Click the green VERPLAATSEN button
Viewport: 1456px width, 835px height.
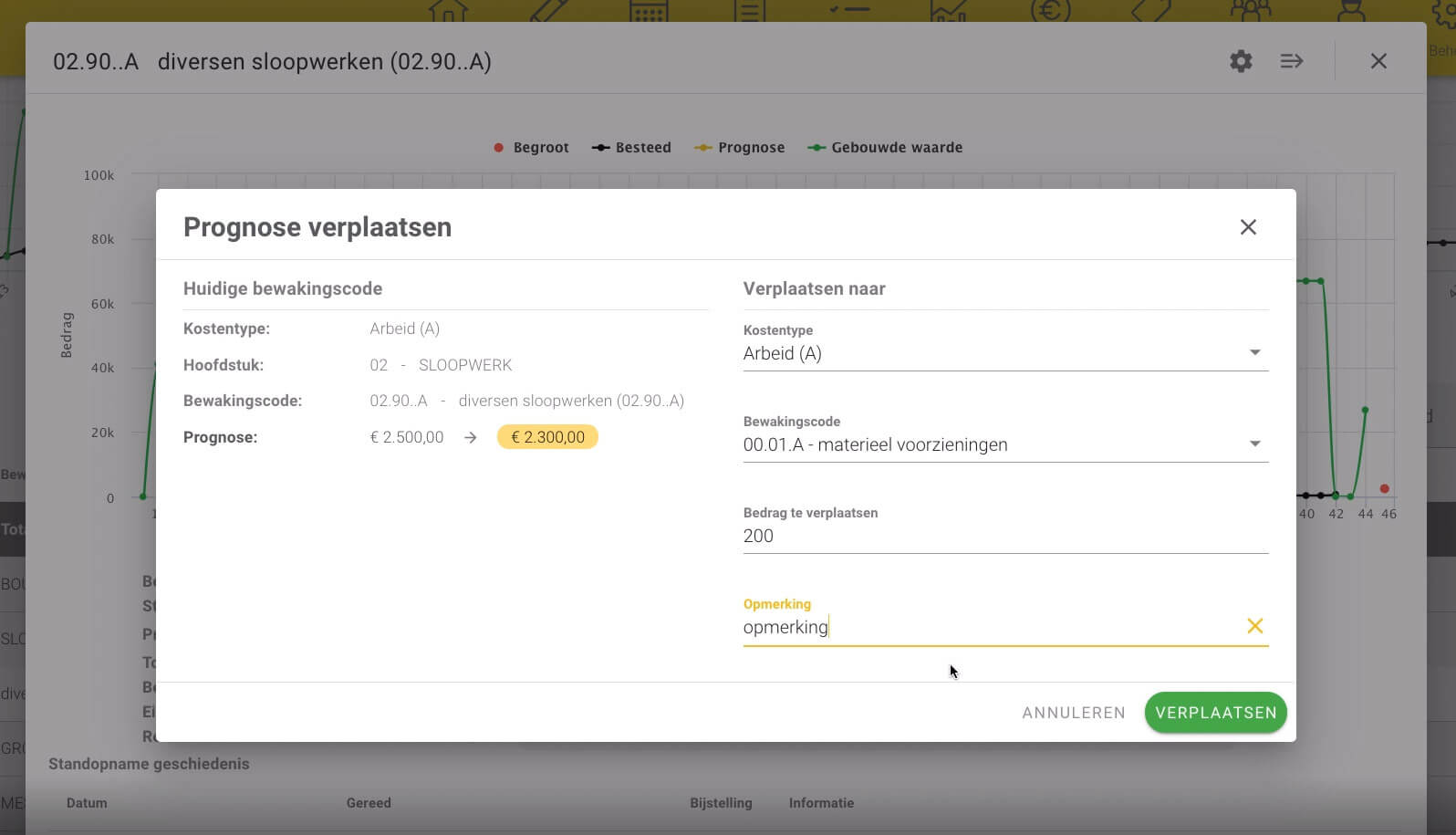1215,713
